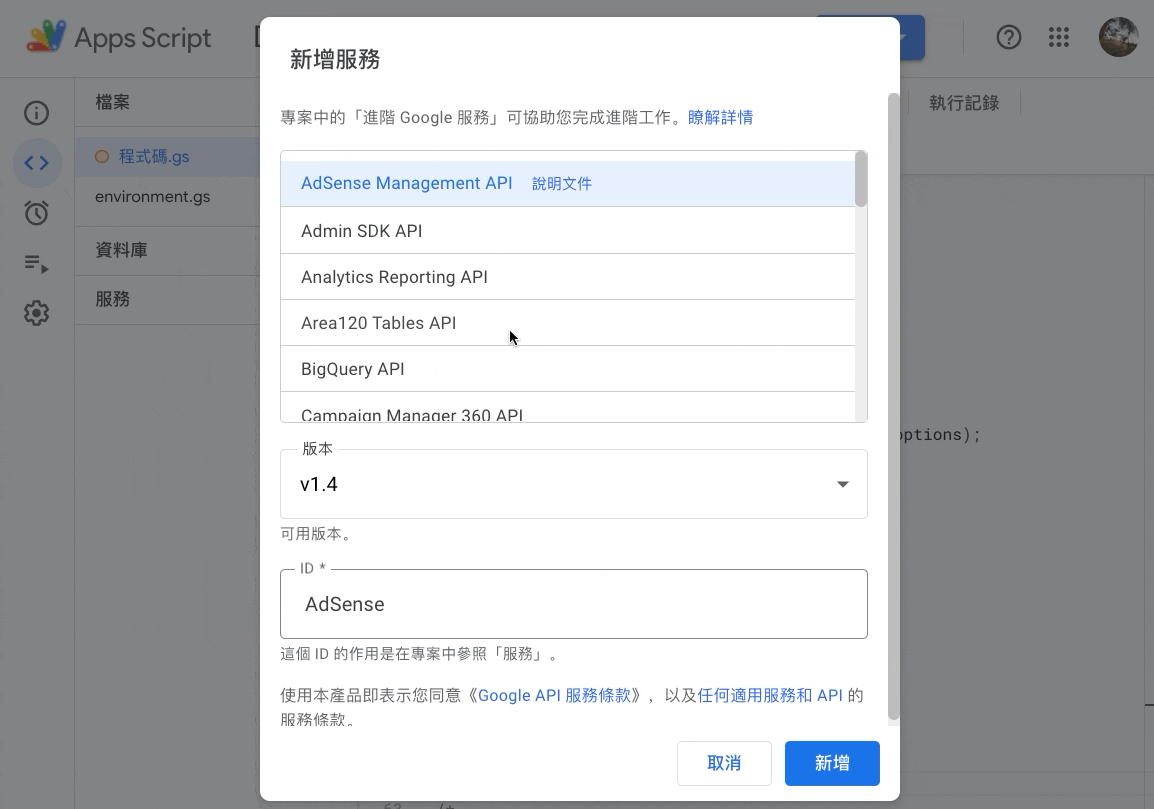Open the Triggers alarm clock icon
Screen dimensions: 1154x809
point(36,213)
